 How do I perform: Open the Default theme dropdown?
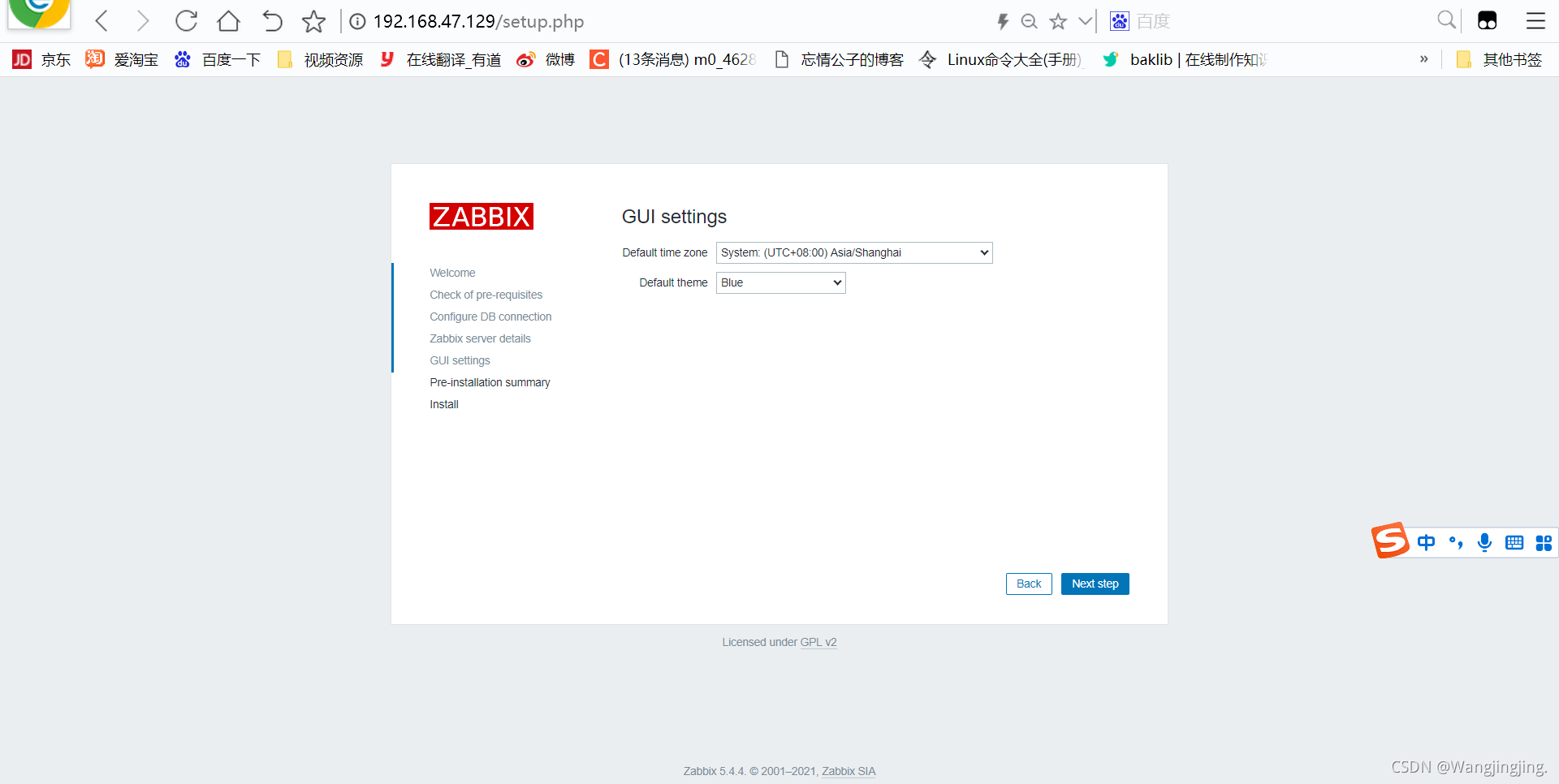(781, 282)
